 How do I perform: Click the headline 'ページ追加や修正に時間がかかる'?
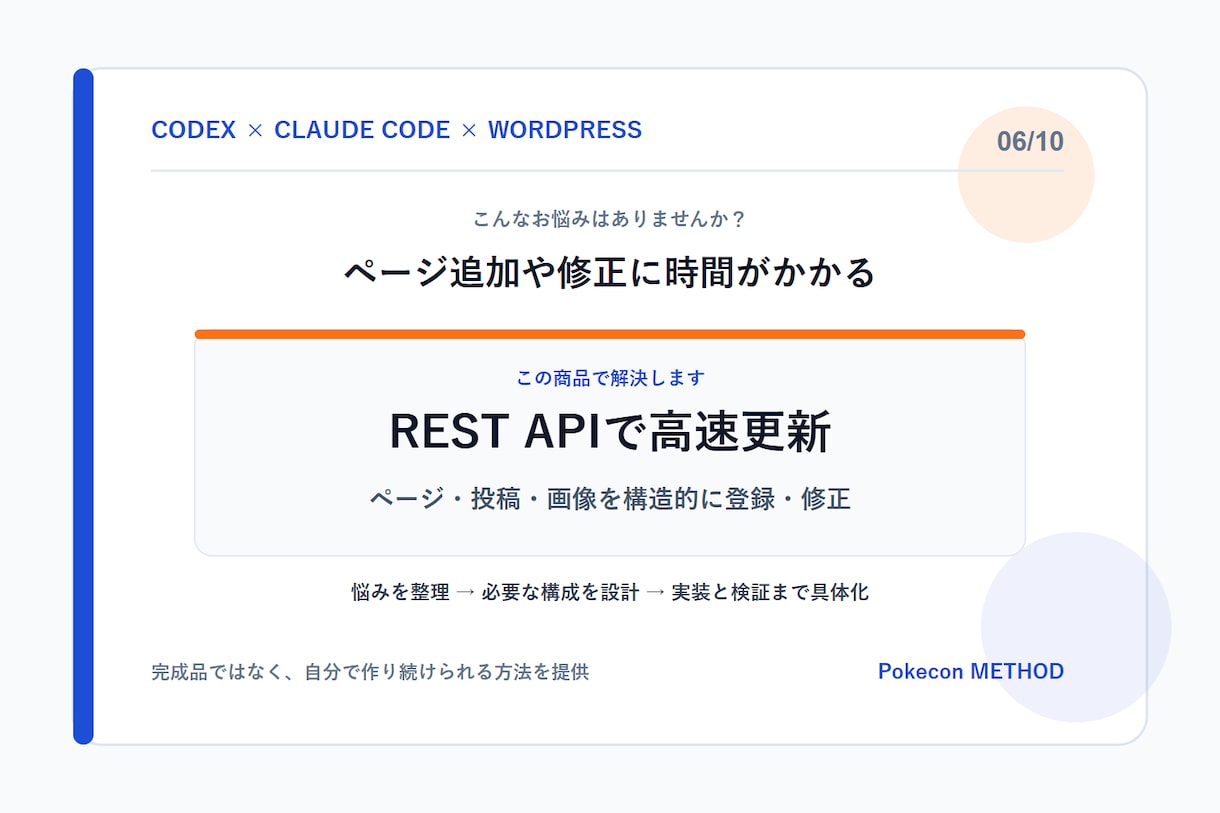(610, 271)
